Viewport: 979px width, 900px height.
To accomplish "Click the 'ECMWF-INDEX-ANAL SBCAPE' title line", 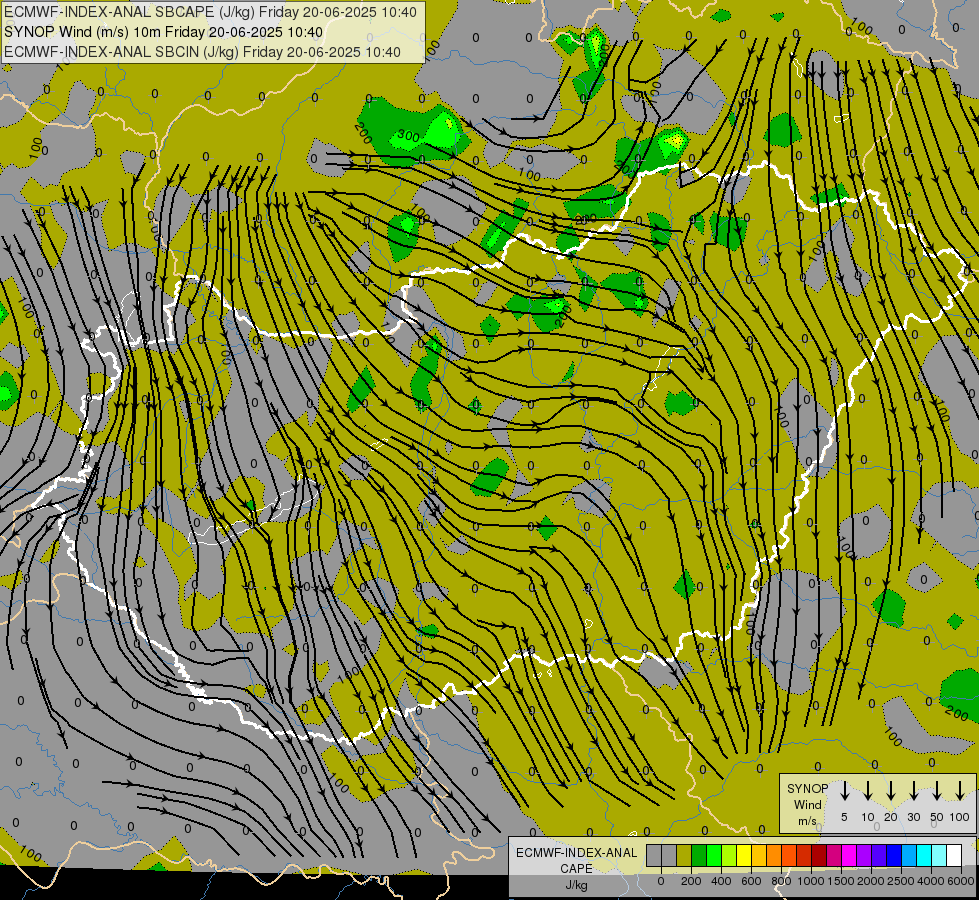I will point(210,12).
